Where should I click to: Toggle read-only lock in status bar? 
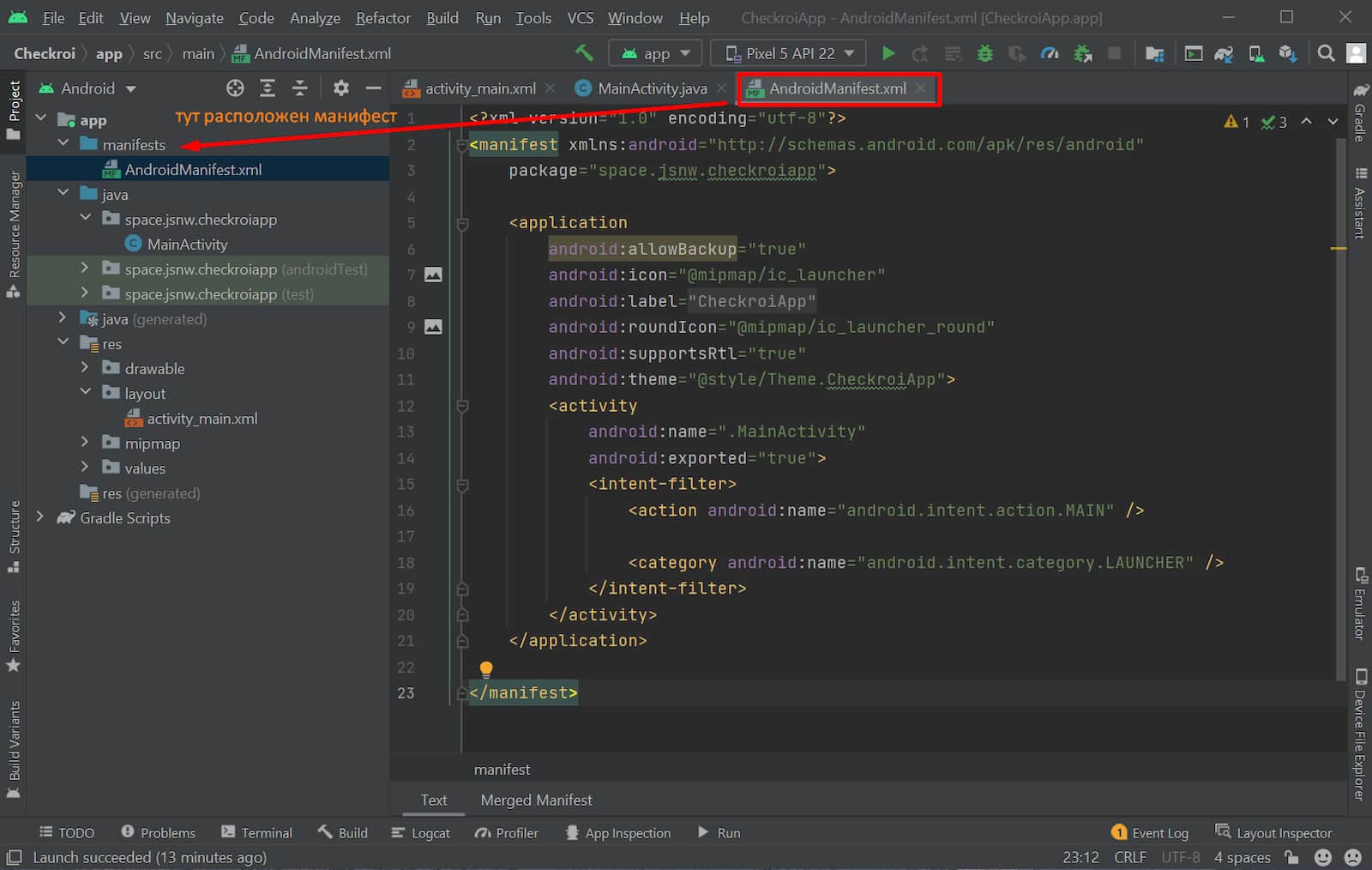tap(1291, 857)
